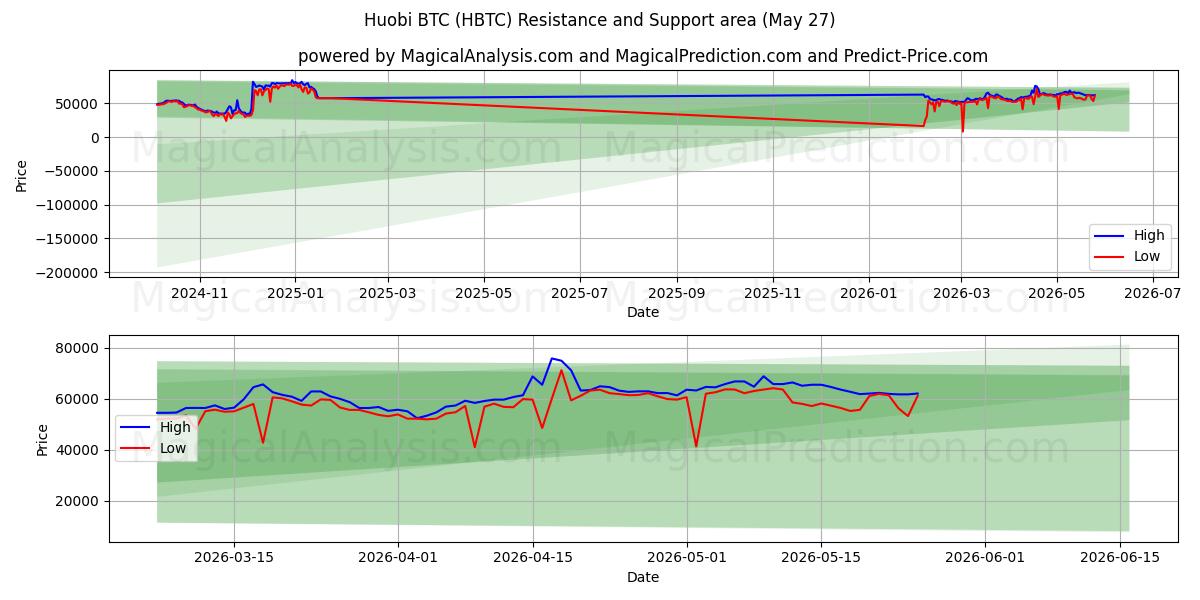Click the top chart x-axis label '2024-11'
The image size is (1200, 600).
200,293
